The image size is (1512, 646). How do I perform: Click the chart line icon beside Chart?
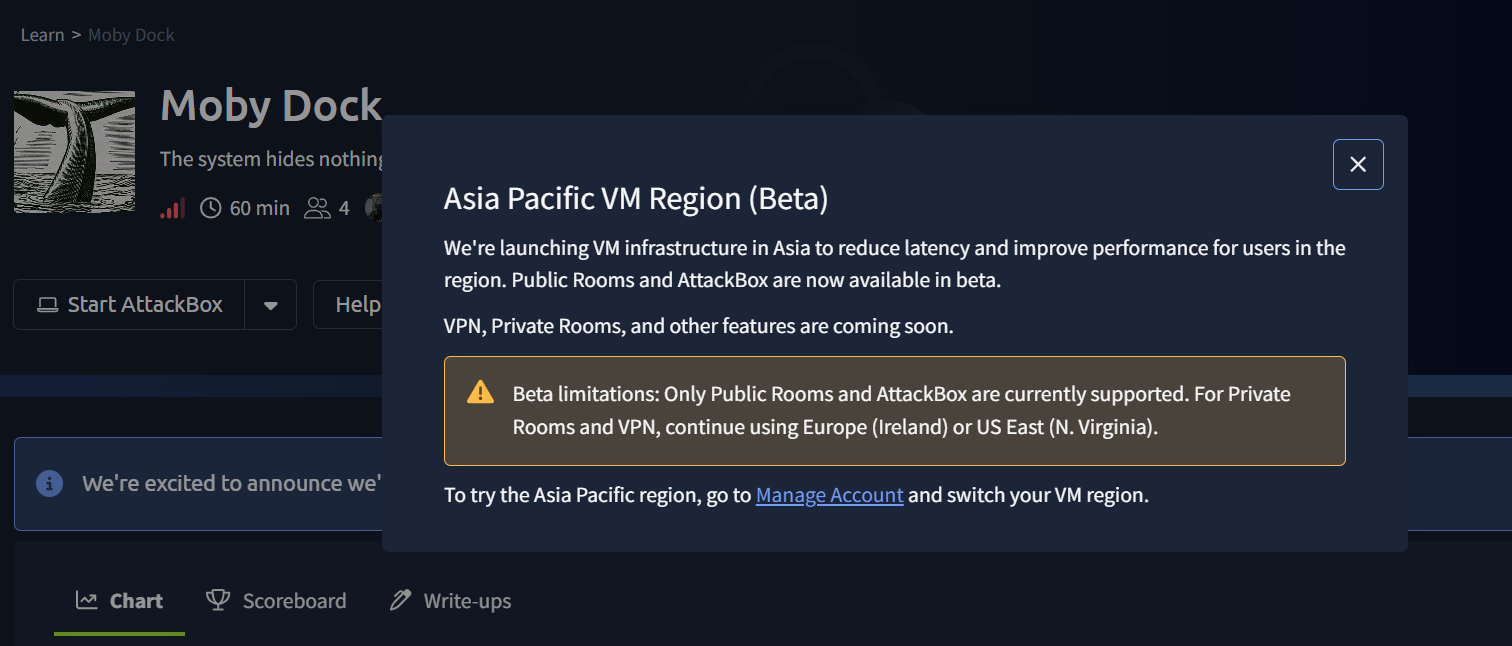[87, 601]
